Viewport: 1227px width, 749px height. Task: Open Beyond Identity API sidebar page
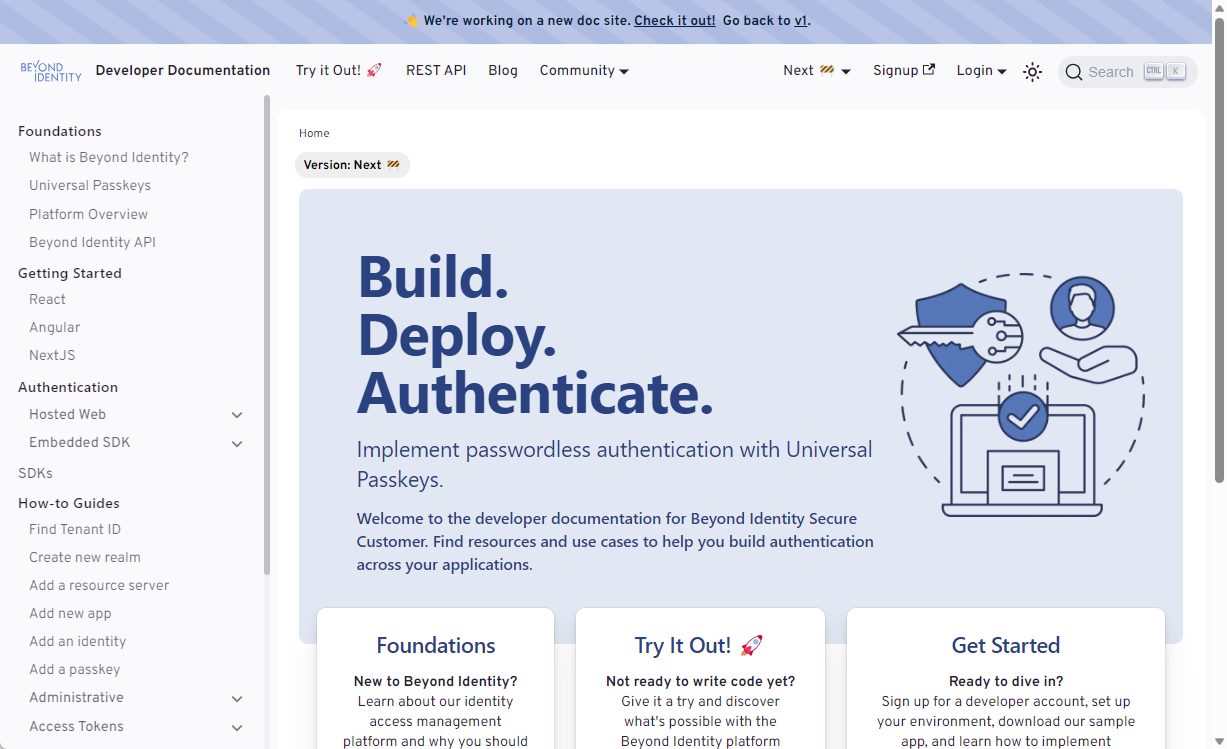[92, 242]
